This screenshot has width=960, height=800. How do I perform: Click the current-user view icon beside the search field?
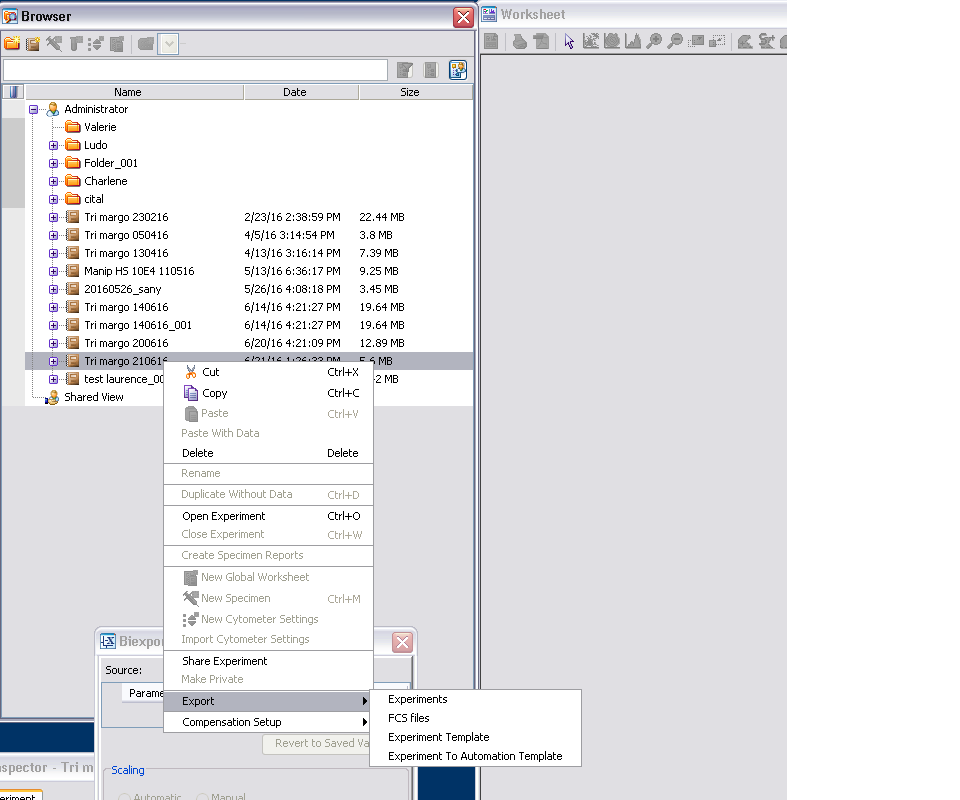point(458,70)
